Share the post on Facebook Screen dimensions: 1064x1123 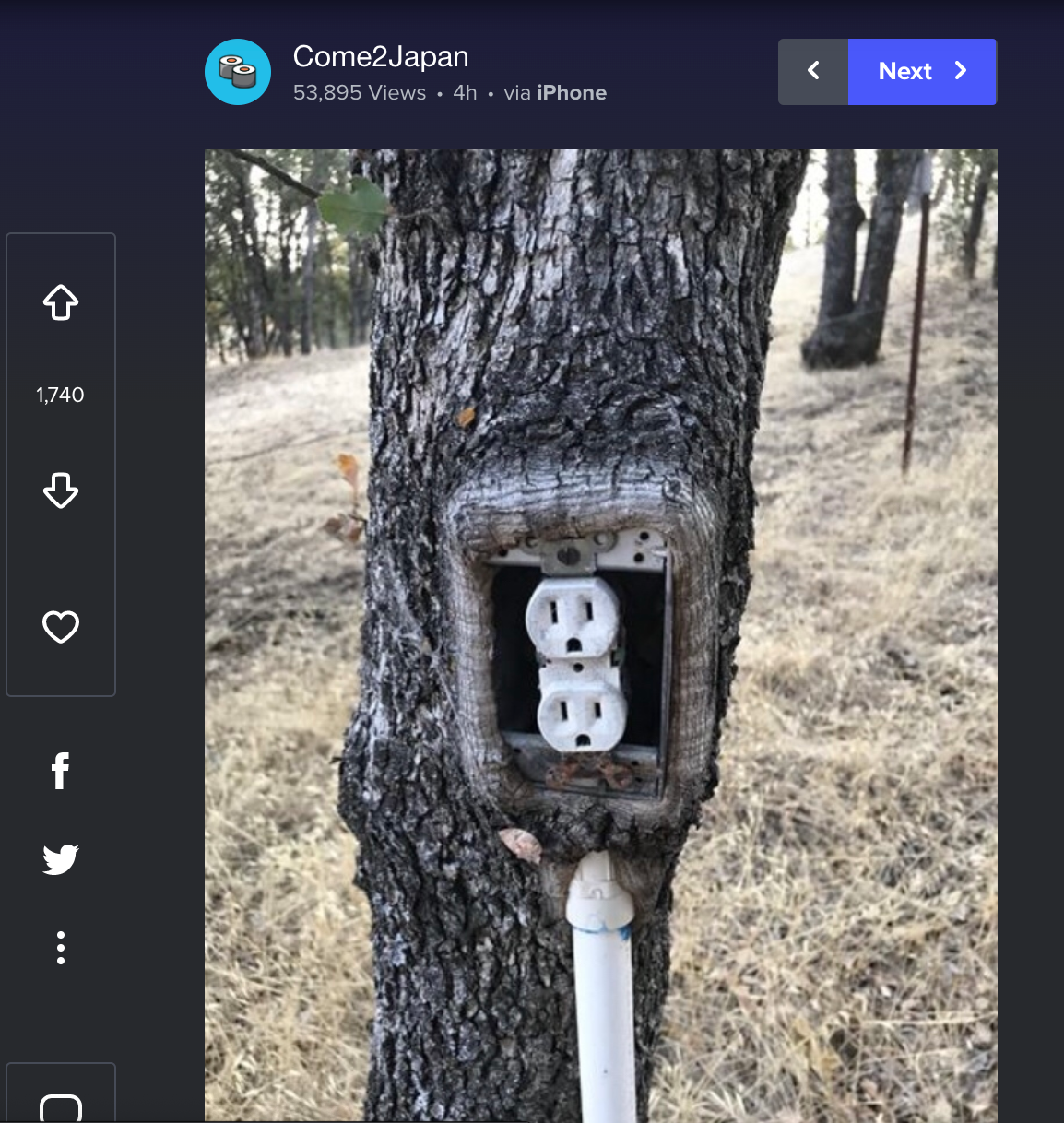[61, 771]
